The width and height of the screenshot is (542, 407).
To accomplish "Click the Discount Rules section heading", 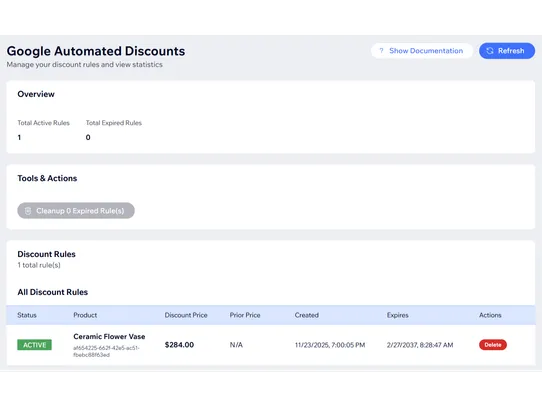I will pyautogui.click(x=46, y=254).
